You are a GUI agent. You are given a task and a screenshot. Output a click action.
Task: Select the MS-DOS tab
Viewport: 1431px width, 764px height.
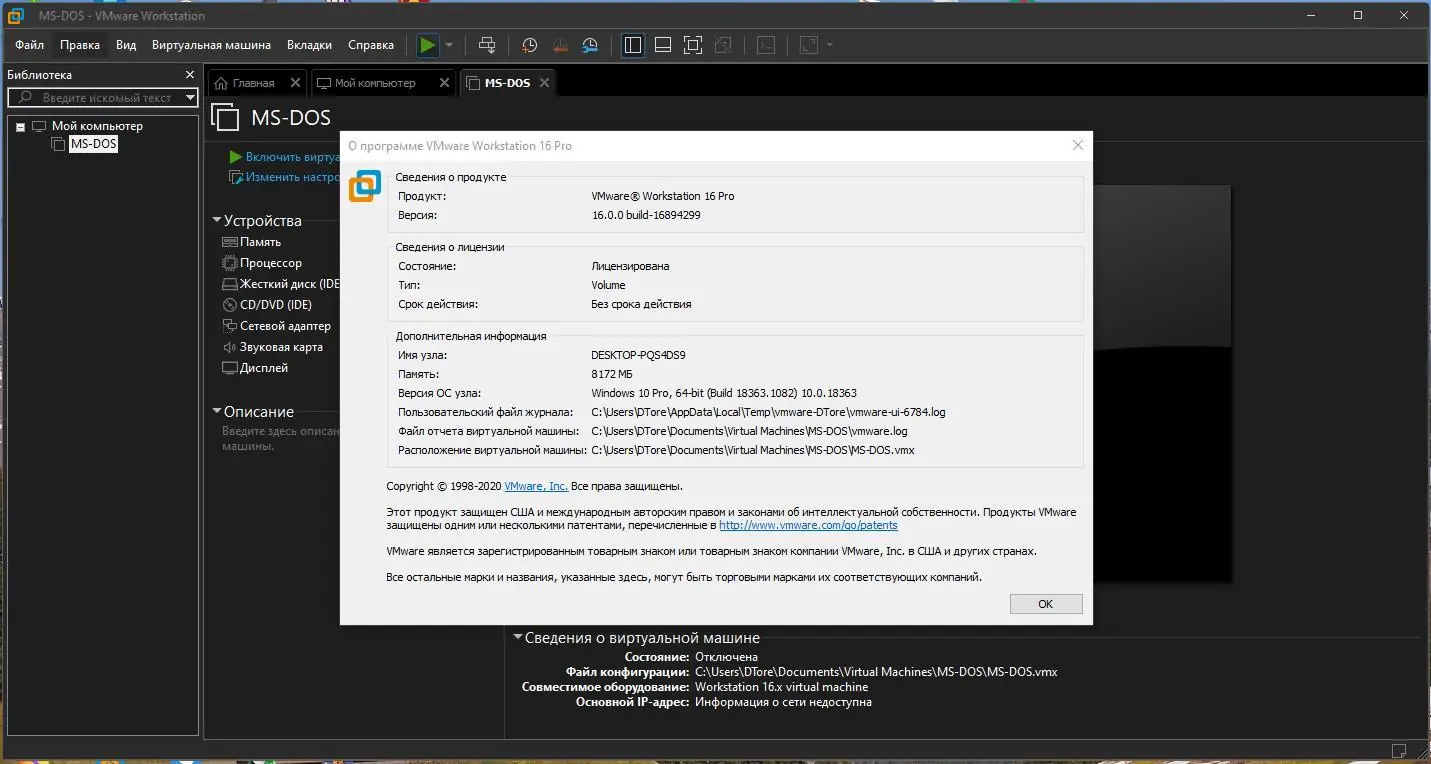coord(507,83)
